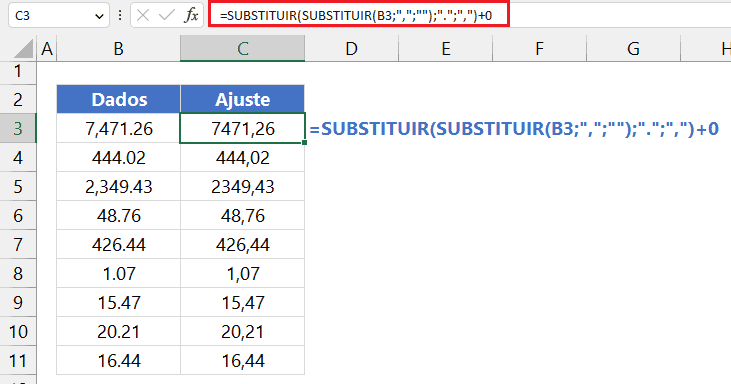Click cell with value 1,07
The width and height of the screenshot is (731, 384).
pyautogui.click(x=242, y=274)
